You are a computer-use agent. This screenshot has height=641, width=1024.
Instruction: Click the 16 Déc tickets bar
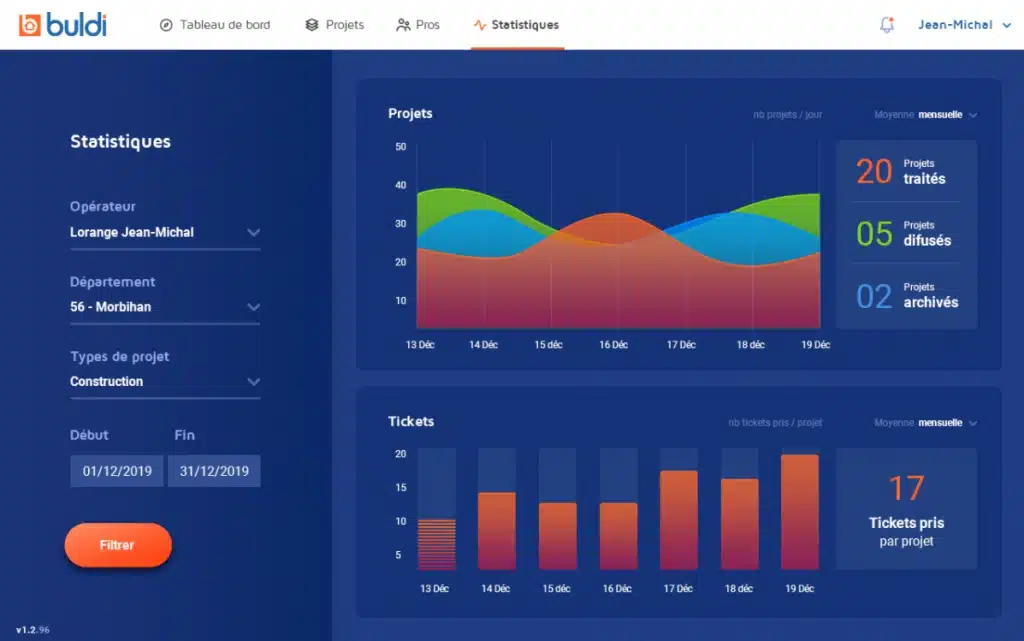(x=618, y=536)
